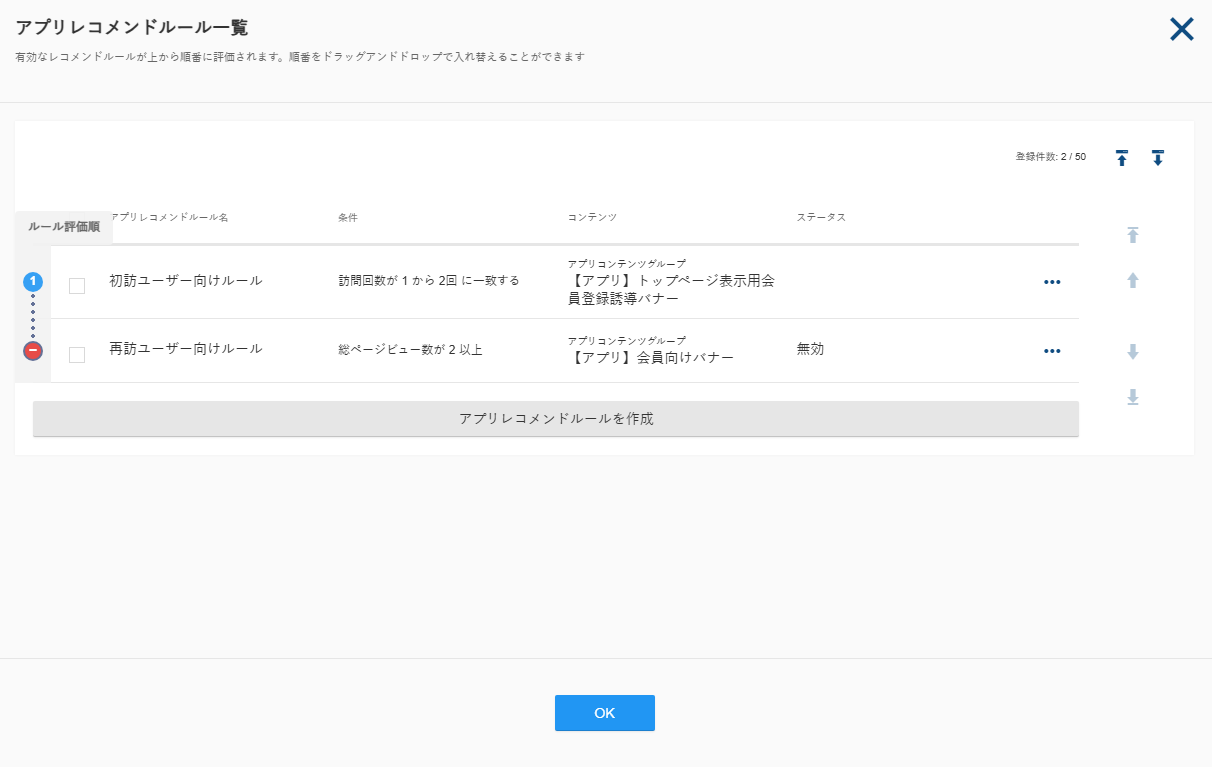Click condition 訪問回数が 1 から 2回 に一致する

[429, 281]
